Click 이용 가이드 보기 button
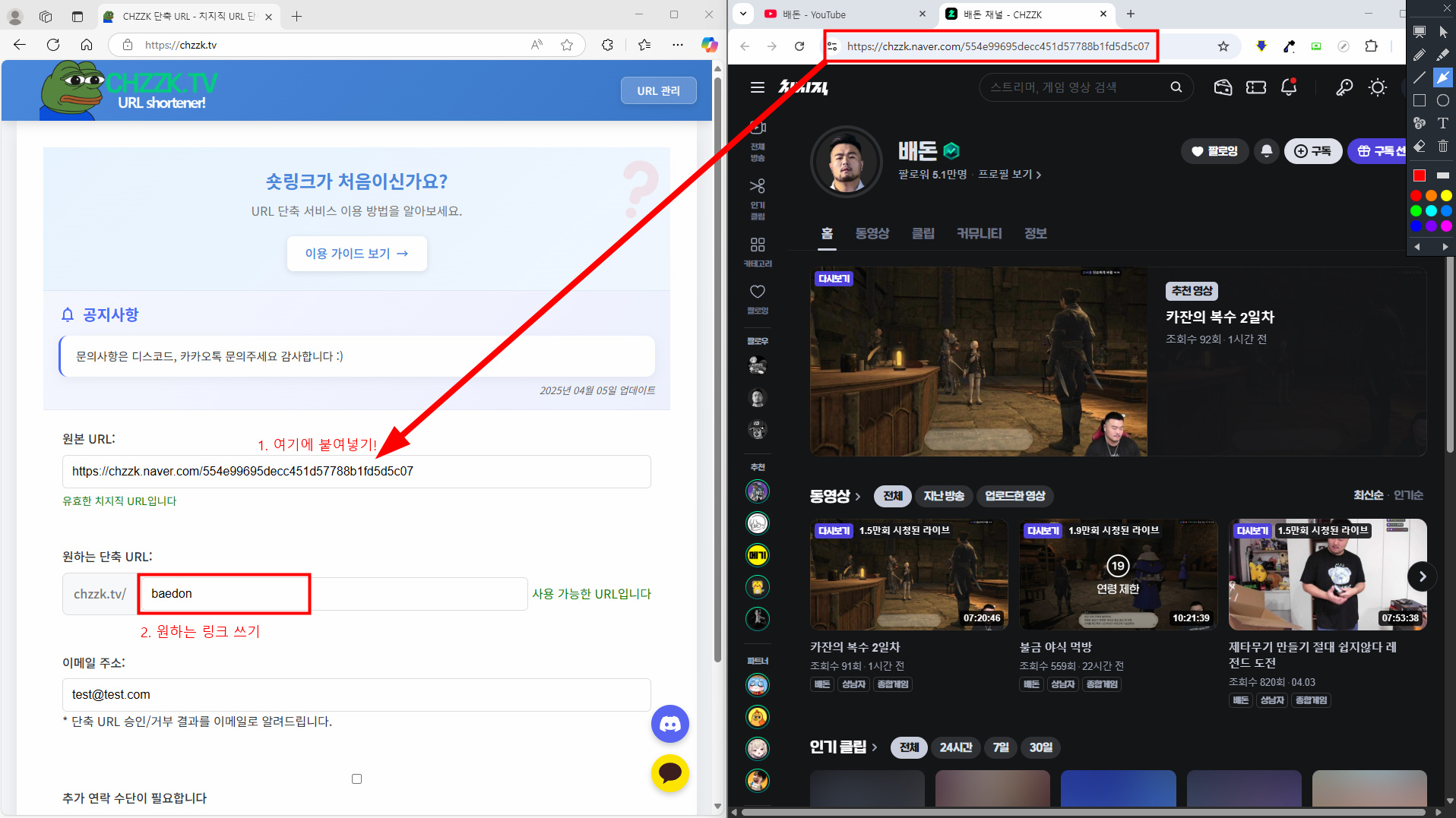This screenshot has height=818, width=1456. (x=356, y=254)
